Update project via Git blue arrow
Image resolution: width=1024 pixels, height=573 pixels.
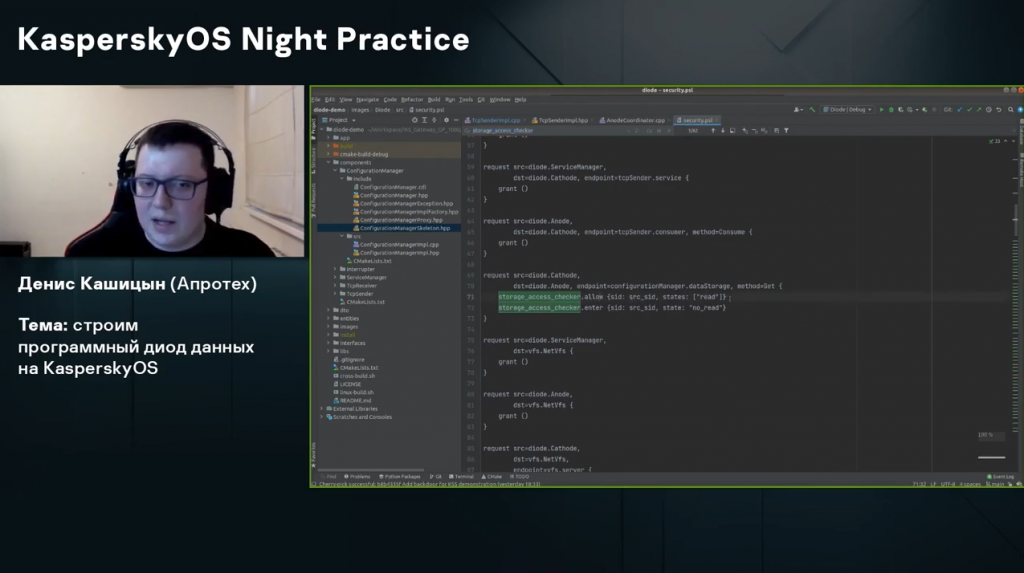click(x=959, y=110)
